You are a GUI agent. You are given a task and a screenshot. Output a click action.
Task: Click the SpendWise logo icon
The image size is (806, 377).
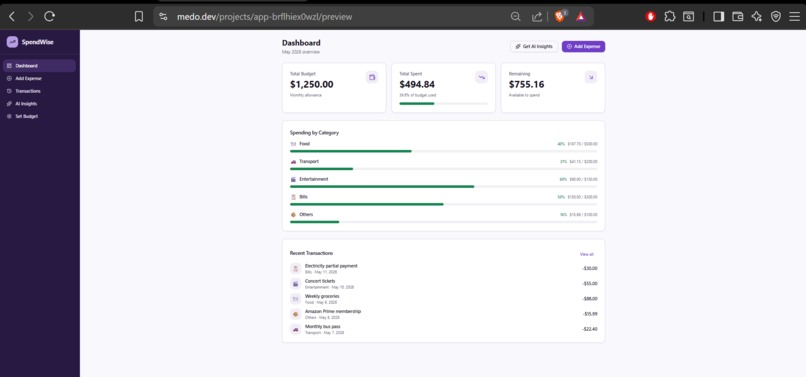coord(12,42)
